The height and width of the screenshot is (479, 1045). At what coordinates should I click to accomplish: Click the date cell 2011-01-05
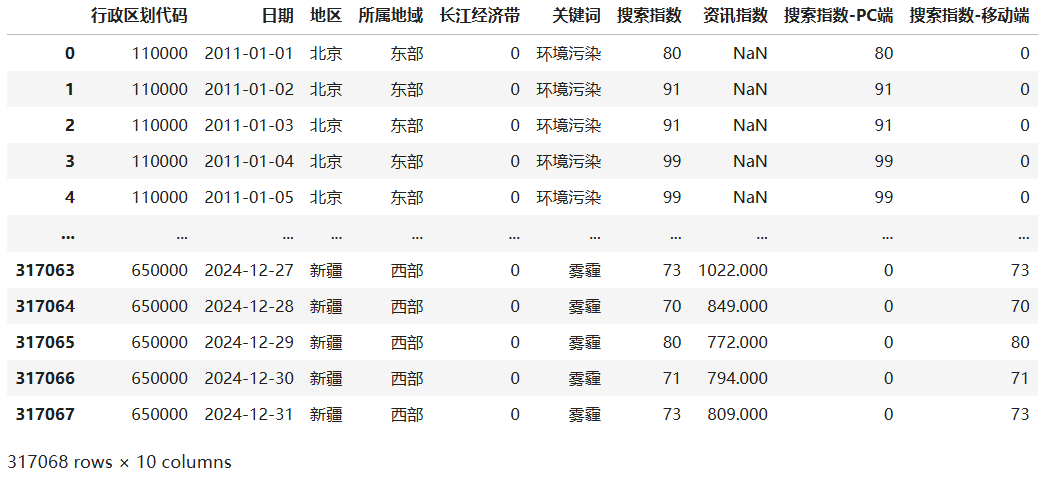pos(249,198)
